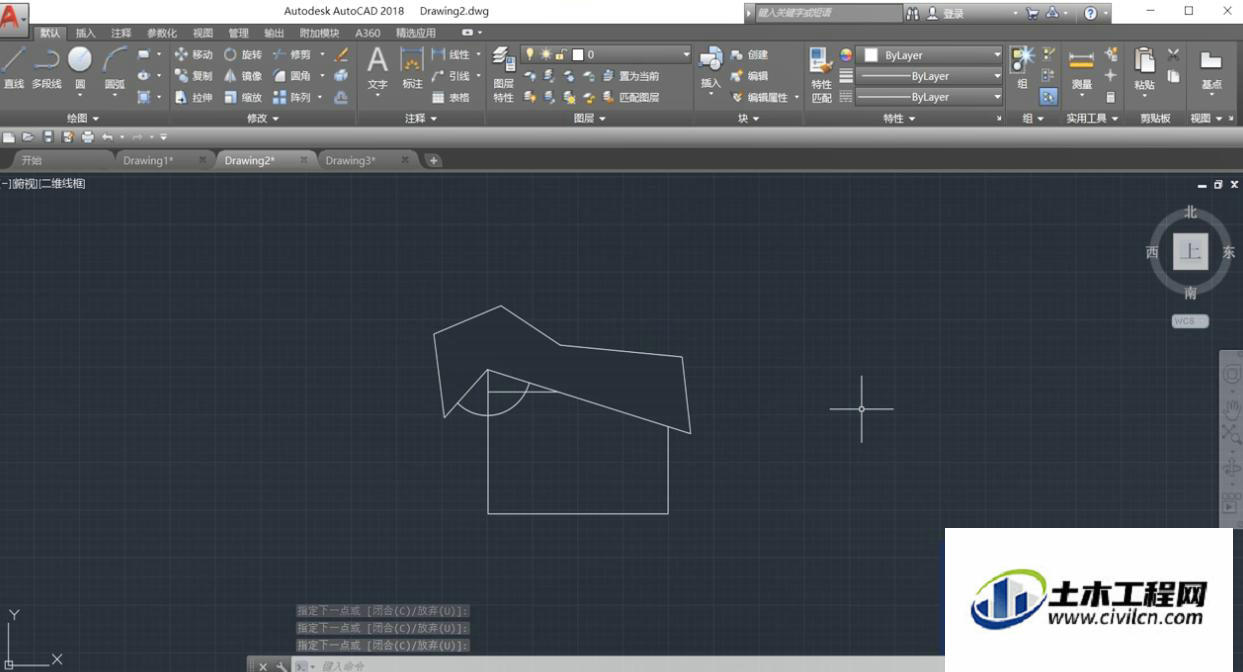Click the 复制 (Copy) tool
This screenshot has height=672, width=1243.
click(x=193, y=76)
